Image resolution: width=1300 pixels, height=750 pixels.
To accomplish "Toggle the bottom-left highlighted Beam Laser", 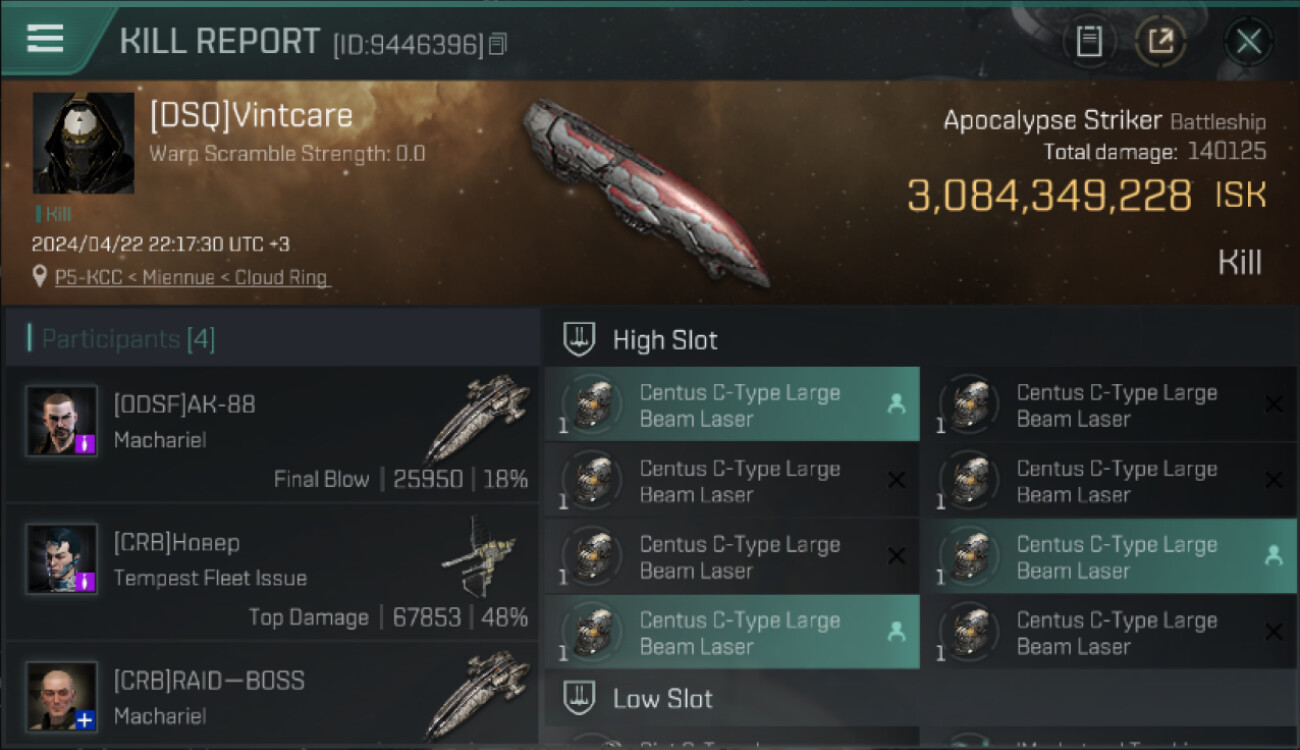I will tap(732, 632).
